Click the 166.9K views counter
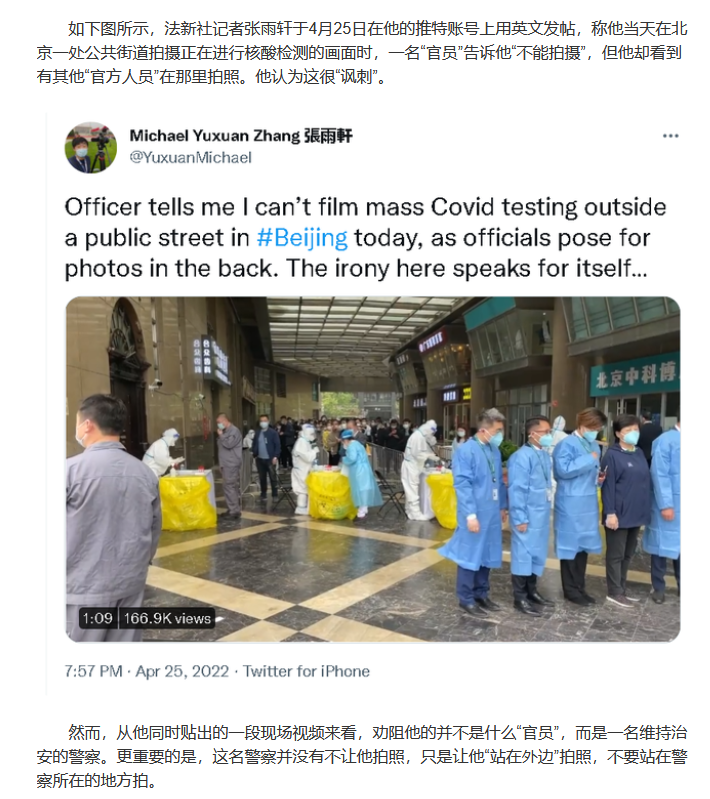Image resolution: width=710 pixels, height=799 pixels. pyautogui.click(x=167, y=618)
